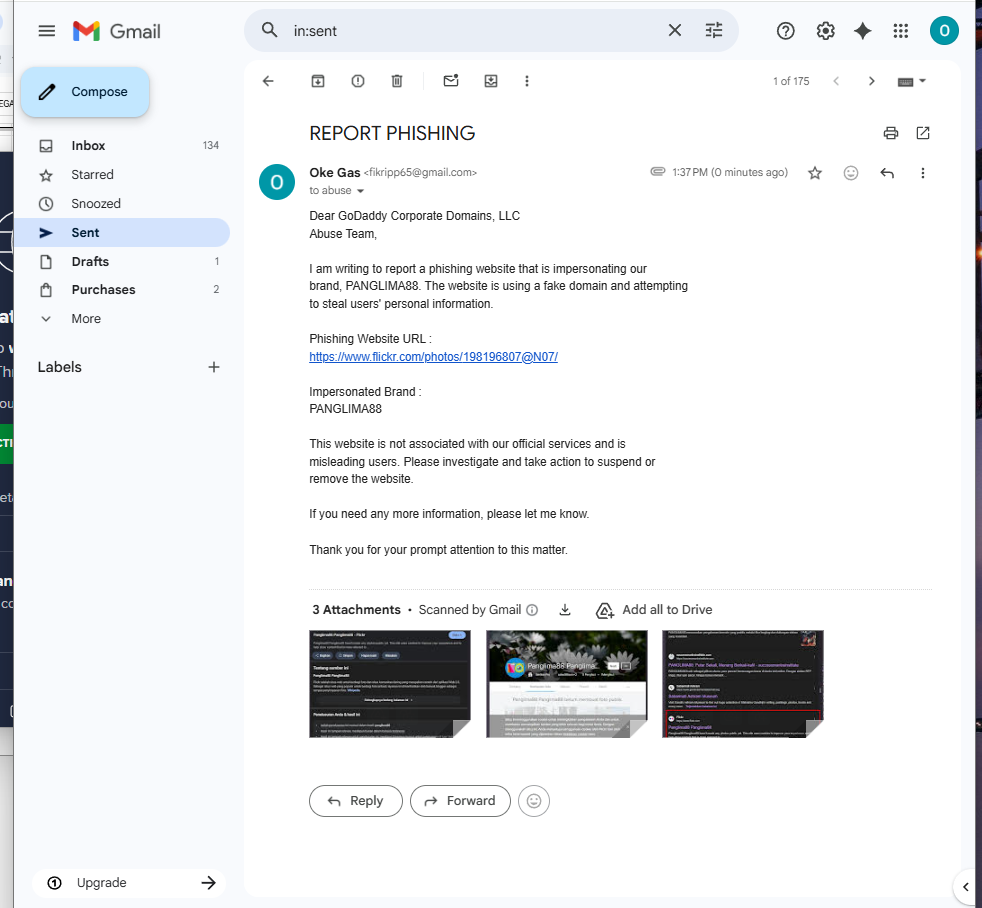
Task: Create a new label with plus icon
Action: coord(214,367)
